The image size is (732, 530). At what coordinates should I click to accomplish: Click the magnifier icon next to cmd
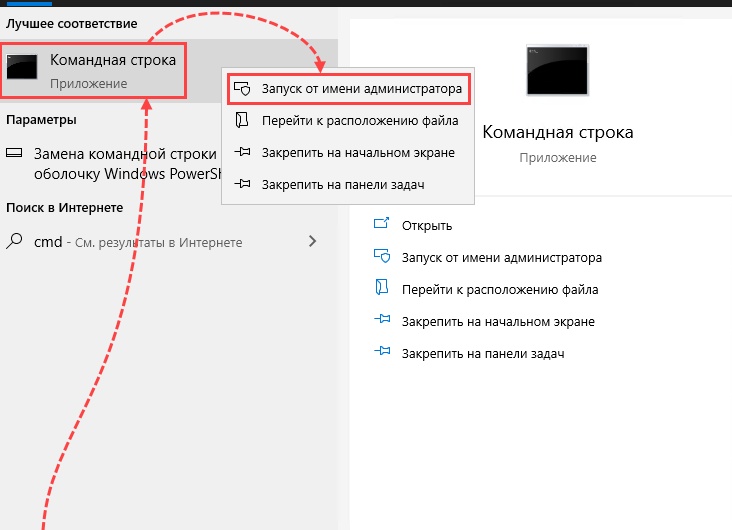click(14, 241)
